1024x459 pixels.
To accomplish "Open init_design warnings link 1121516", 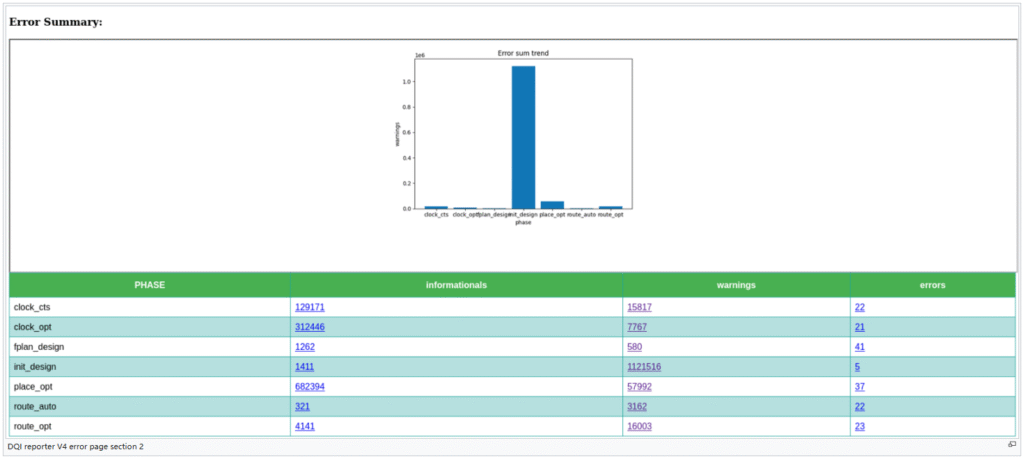I will tap(646, 367).
